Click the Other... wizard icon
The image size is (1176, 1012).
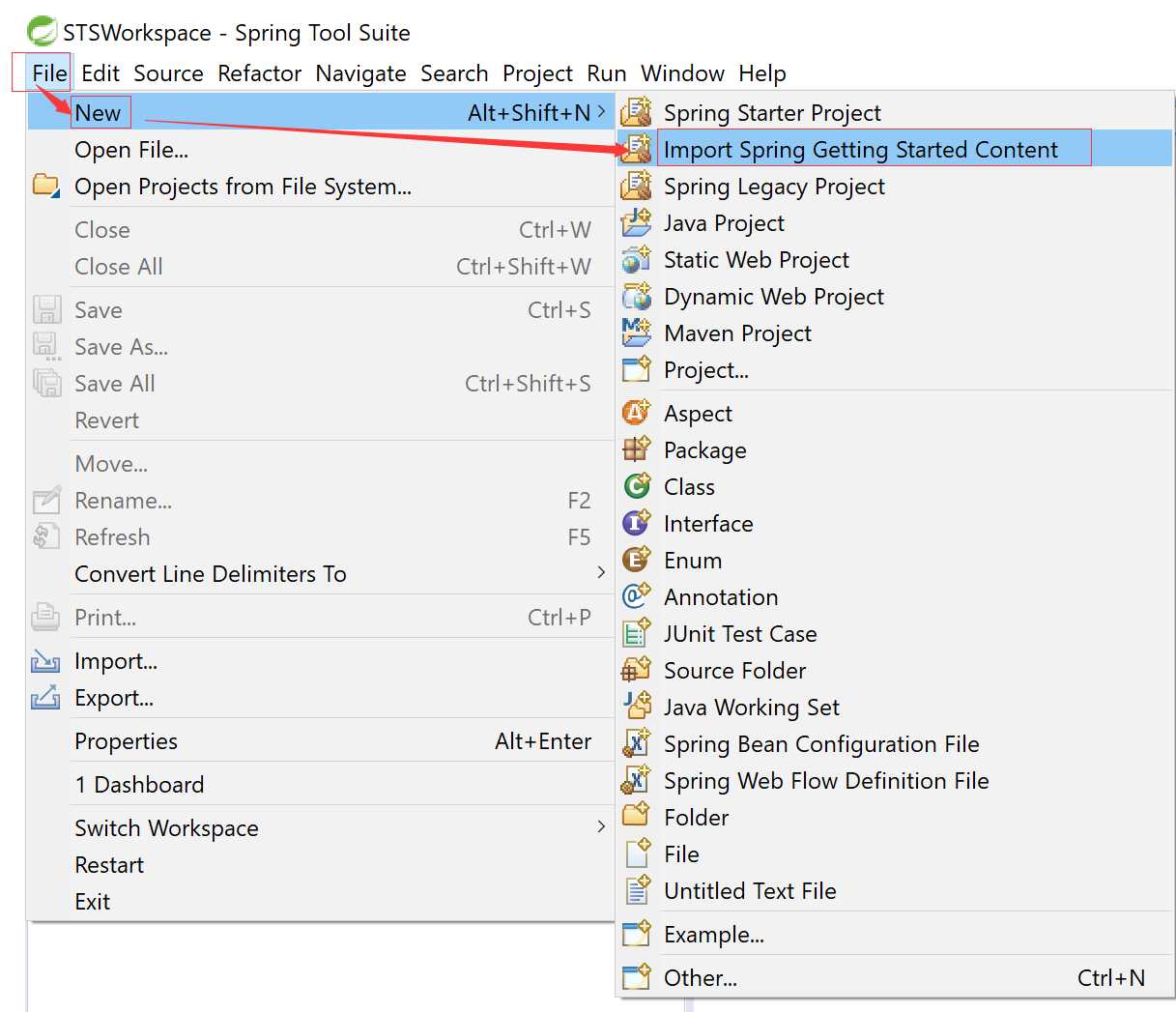click(636, 977)
